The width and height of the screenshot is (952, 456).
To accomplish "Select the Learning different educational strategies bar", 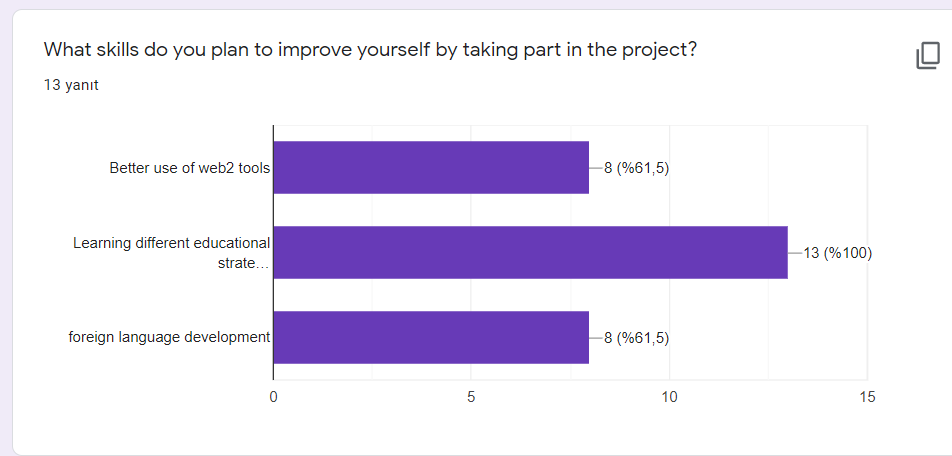I will 530,252.
